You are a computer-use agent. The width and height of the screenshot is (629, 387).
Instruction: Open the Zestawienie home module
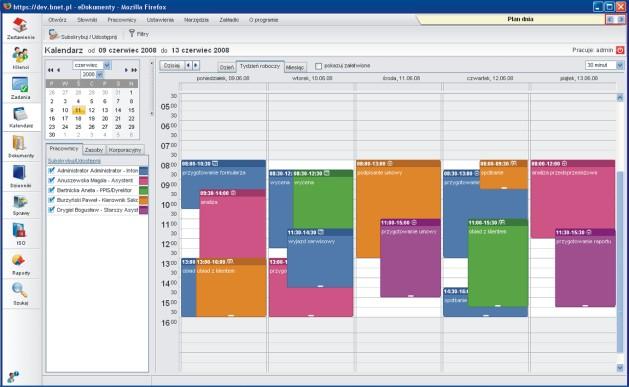pyautogui.click(x=20, y=28)
